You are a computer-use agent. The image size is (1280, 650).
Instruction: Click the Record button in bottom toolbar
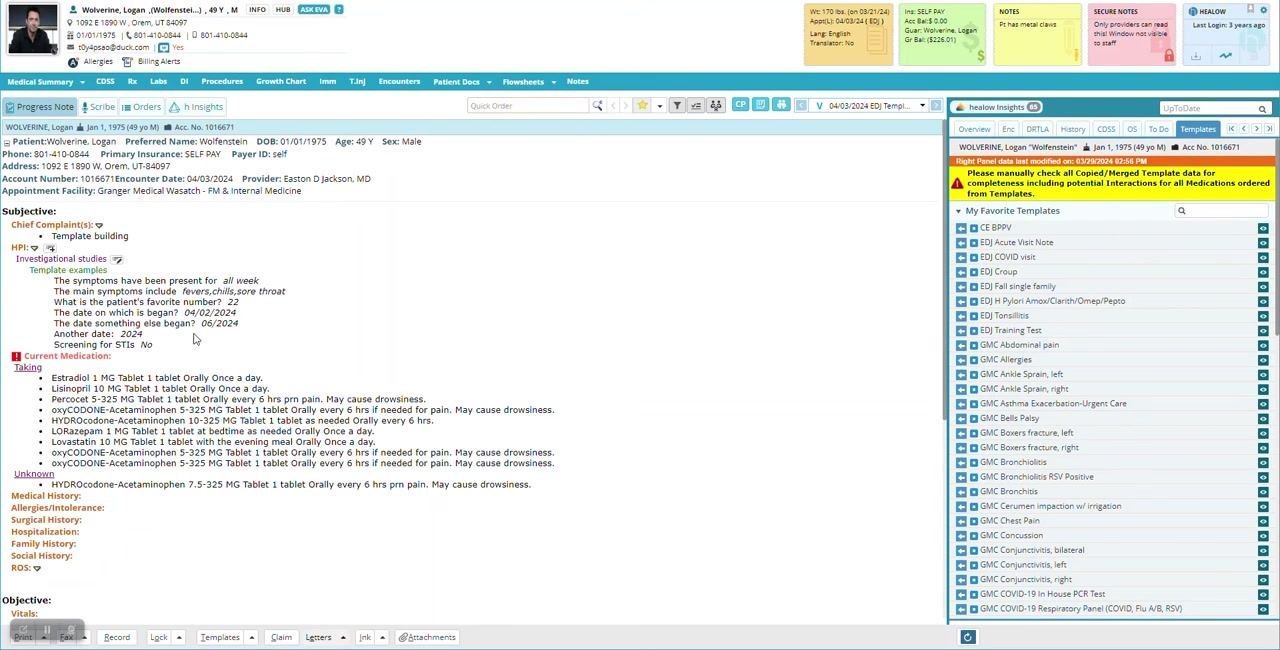coord(117,637)
